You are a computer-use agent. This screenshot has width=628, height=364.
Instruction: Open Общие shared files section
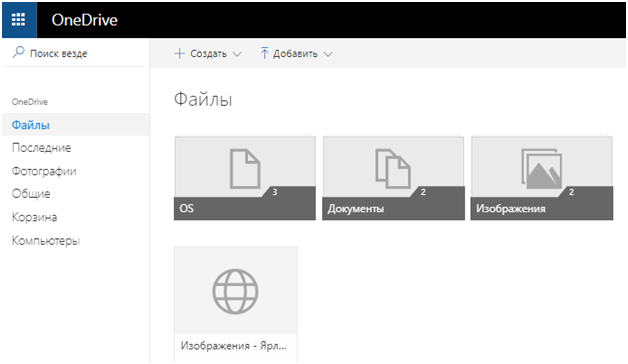click(31, 194)
